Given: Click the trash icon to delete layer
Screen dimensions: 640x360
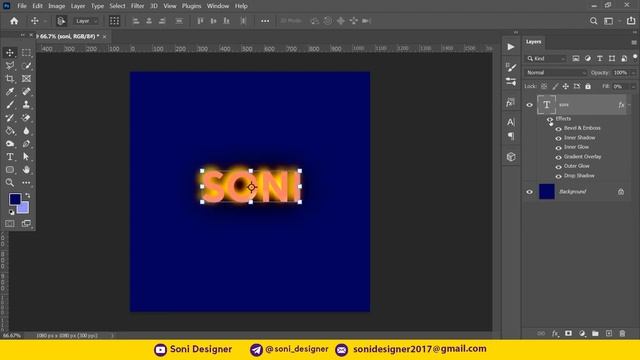Looking at the screenshot, I should point(622,333).
